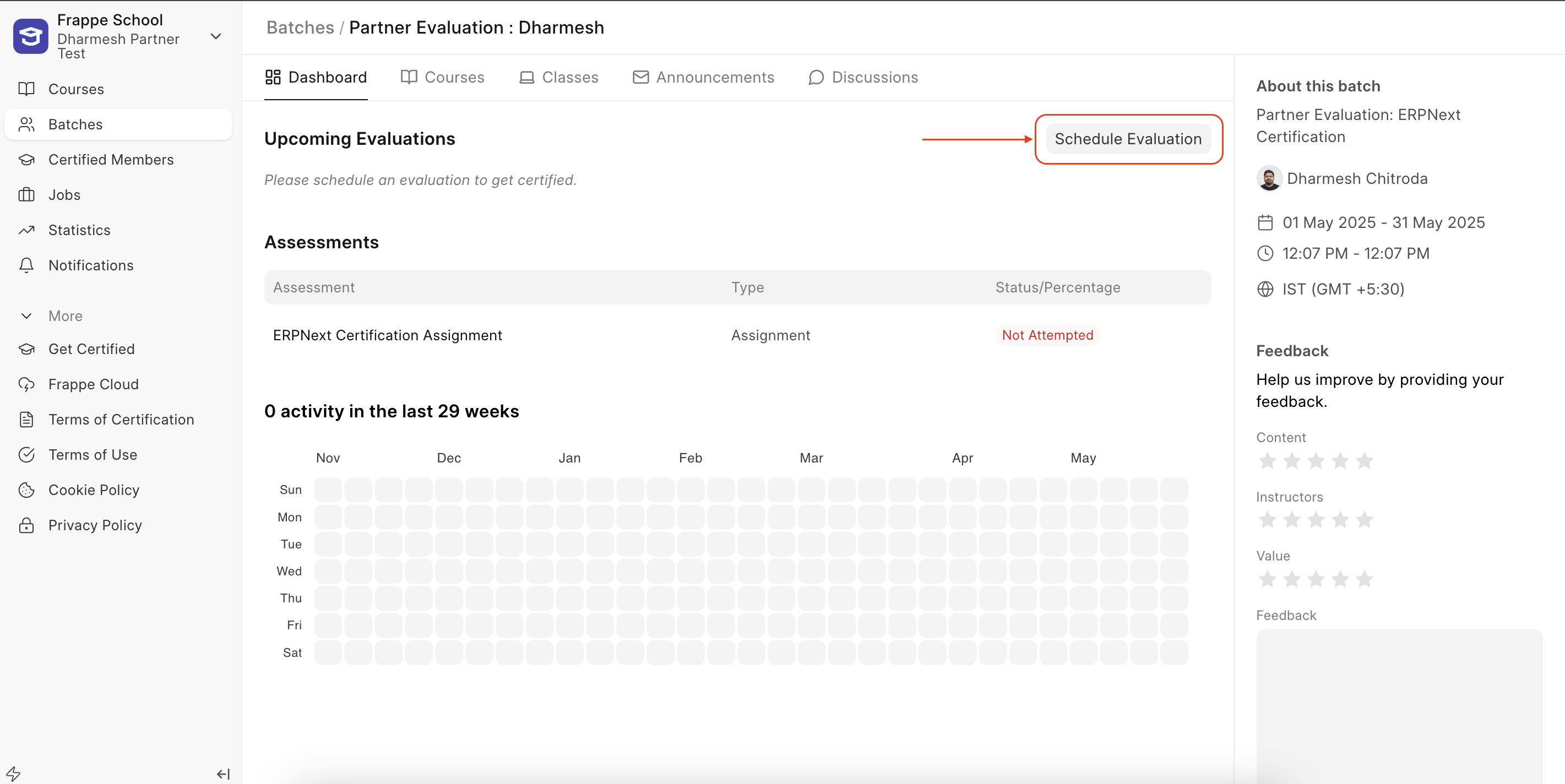This screenshot has height=784, width=1565.
Task: Open Get Certified link
Action: point(118,349)
